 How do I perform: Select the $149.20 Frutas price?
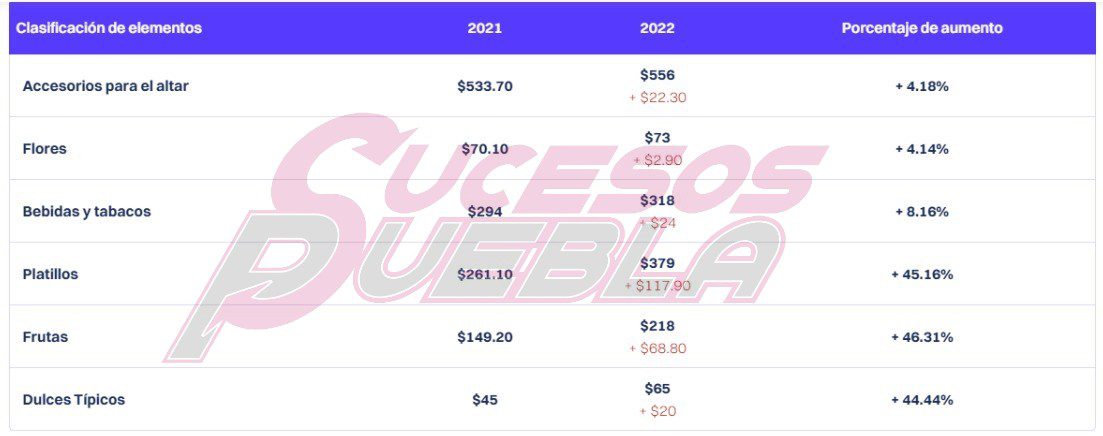(x=485, y=337)
